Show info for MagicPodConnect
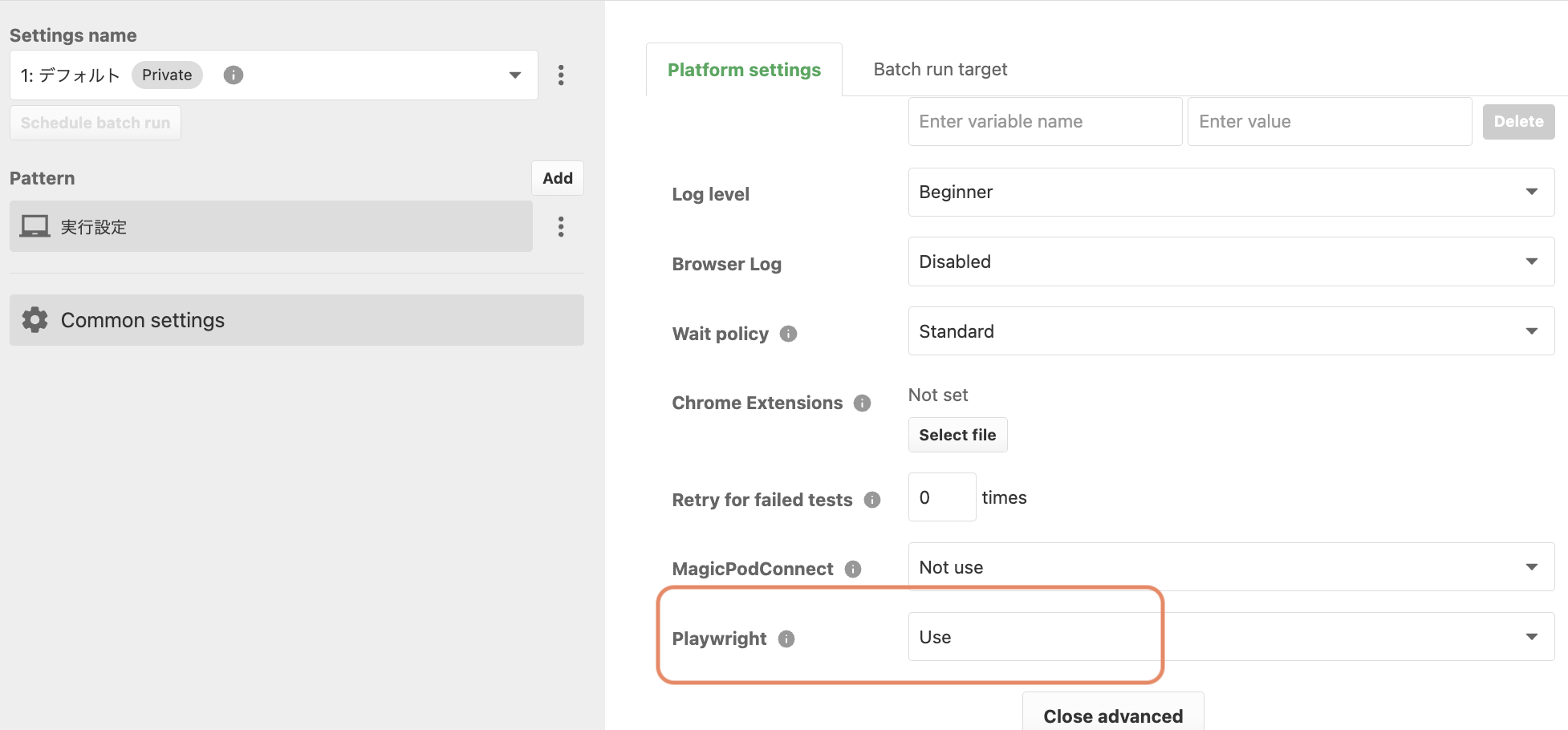This screenshot has height=730, width=1568. [x=853, y=569]
